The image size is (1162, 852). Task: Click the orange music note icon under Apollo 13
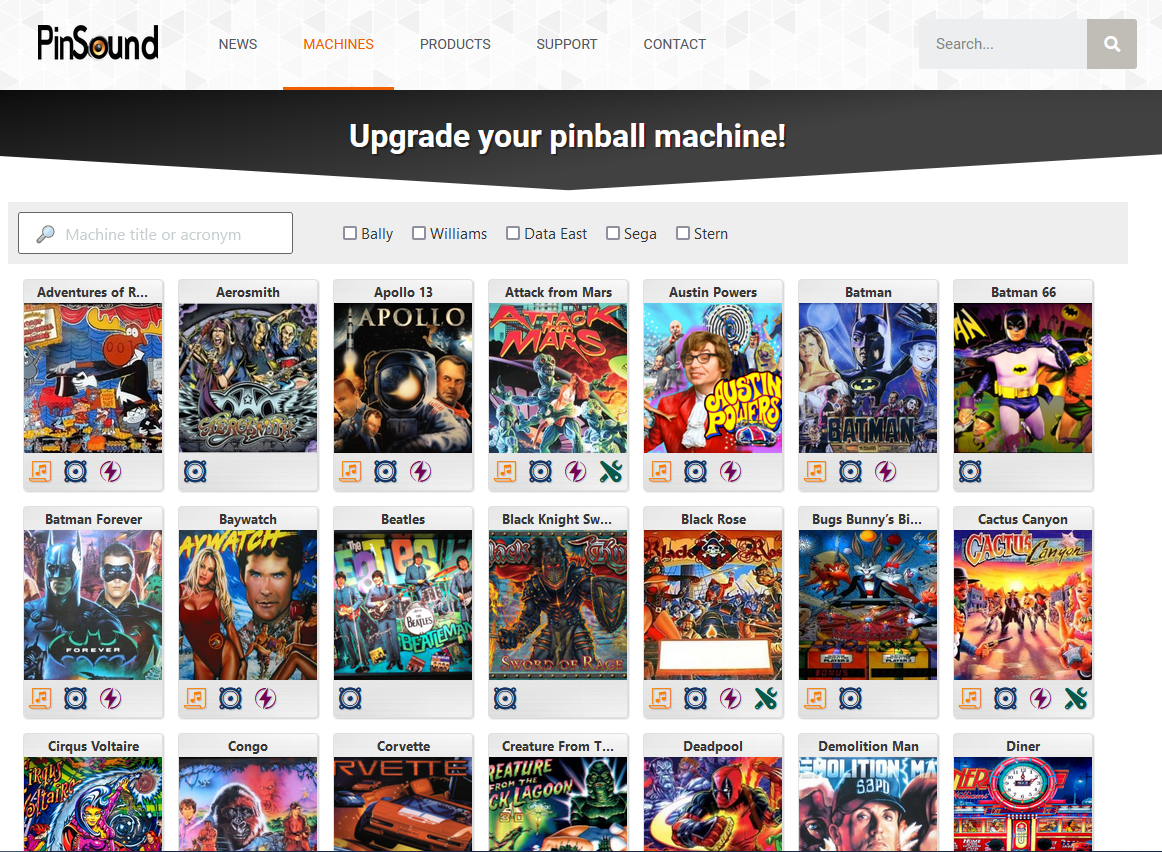pyautogui.click(x=351, y=471)
